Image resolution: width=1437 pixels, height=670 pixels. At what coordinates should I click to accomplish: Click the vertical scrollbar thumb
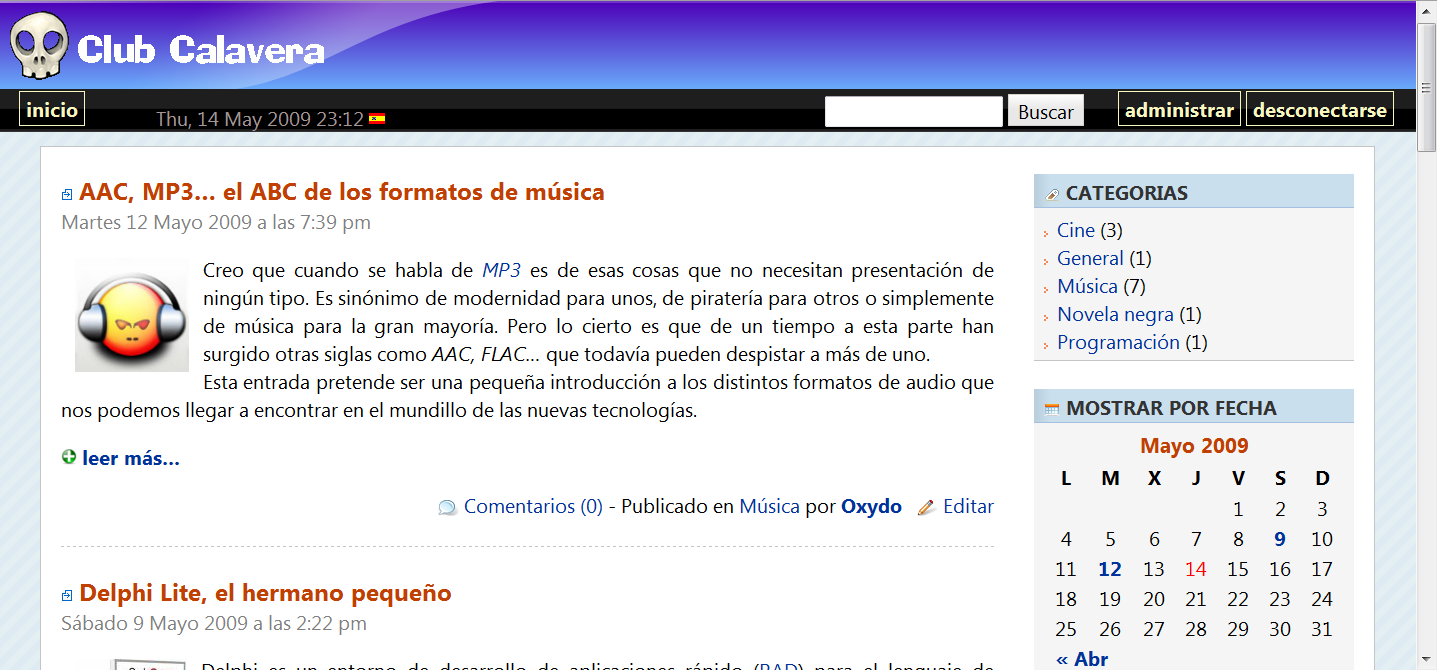tap(1427, 87)
